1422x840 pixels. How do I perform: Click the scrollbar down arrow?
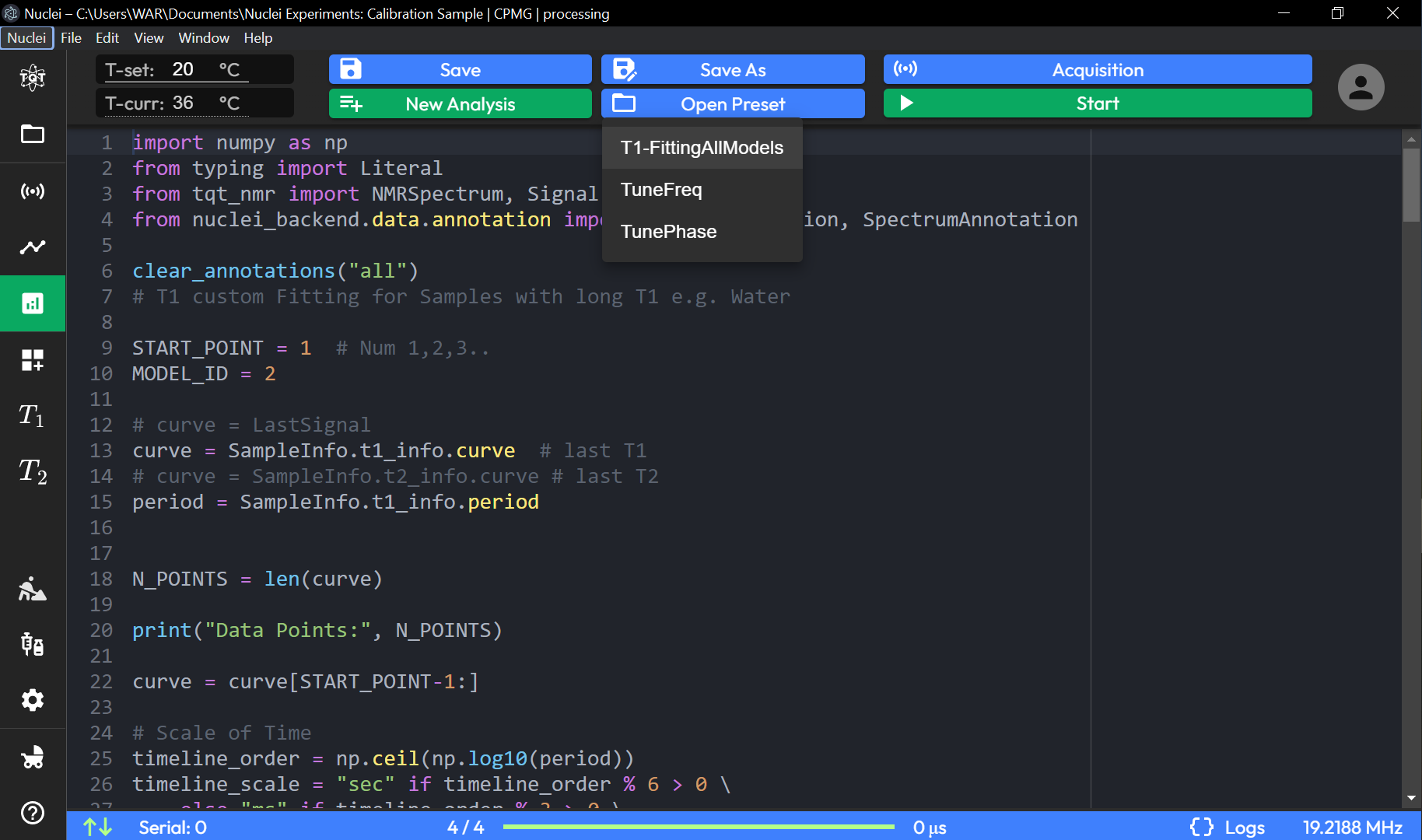click(1411, 799)
